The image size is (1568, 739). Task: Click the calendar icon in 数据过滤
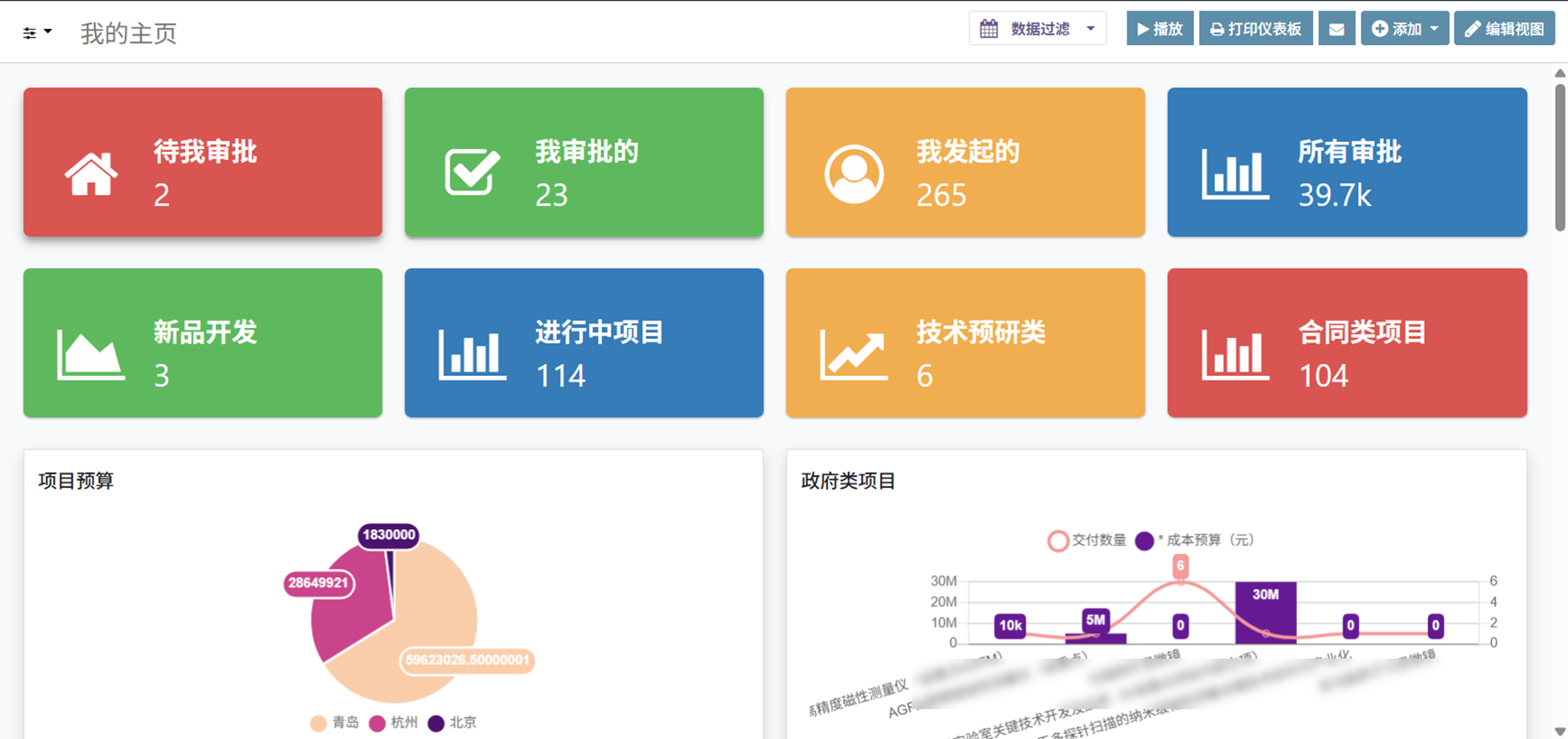coord(989,29)
